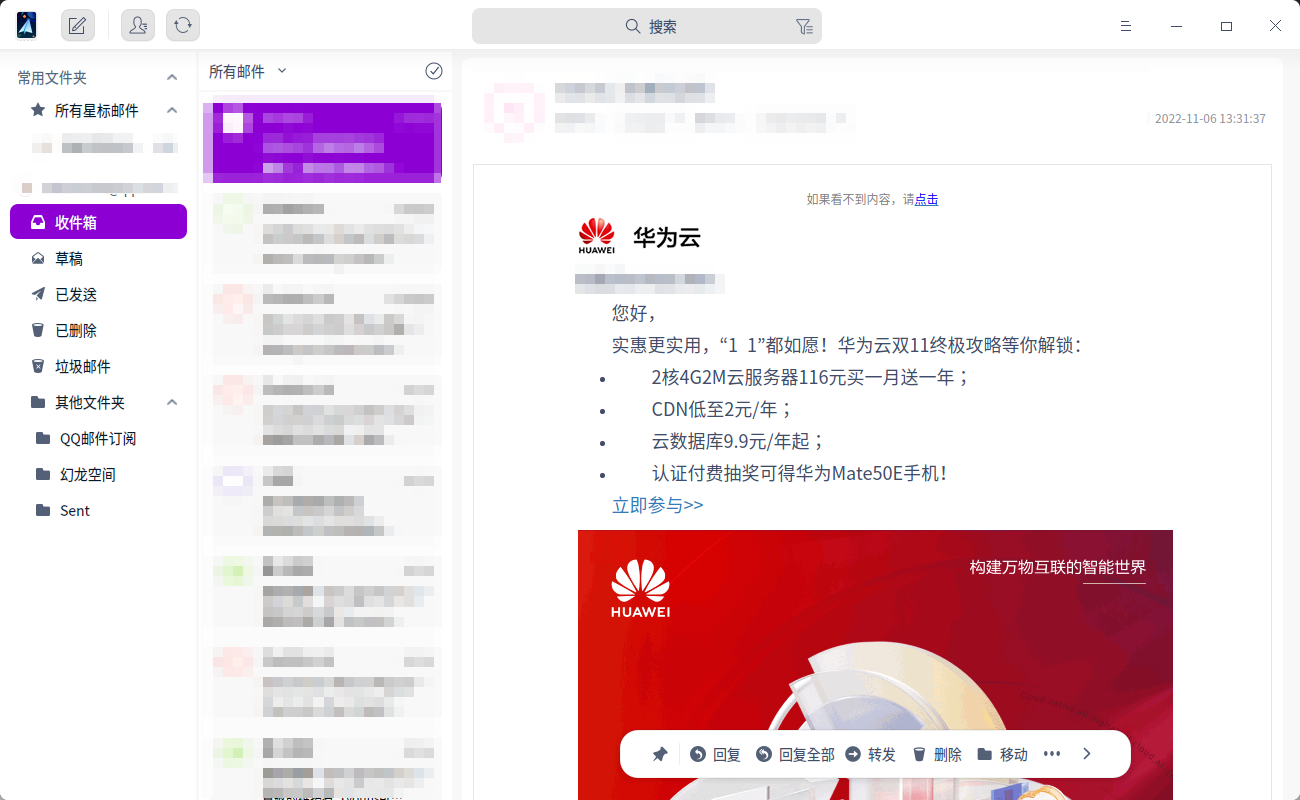Compose a new email with the pencil icon
The height and width of the screenshot is (800, 1300).
tap(78, 26)
